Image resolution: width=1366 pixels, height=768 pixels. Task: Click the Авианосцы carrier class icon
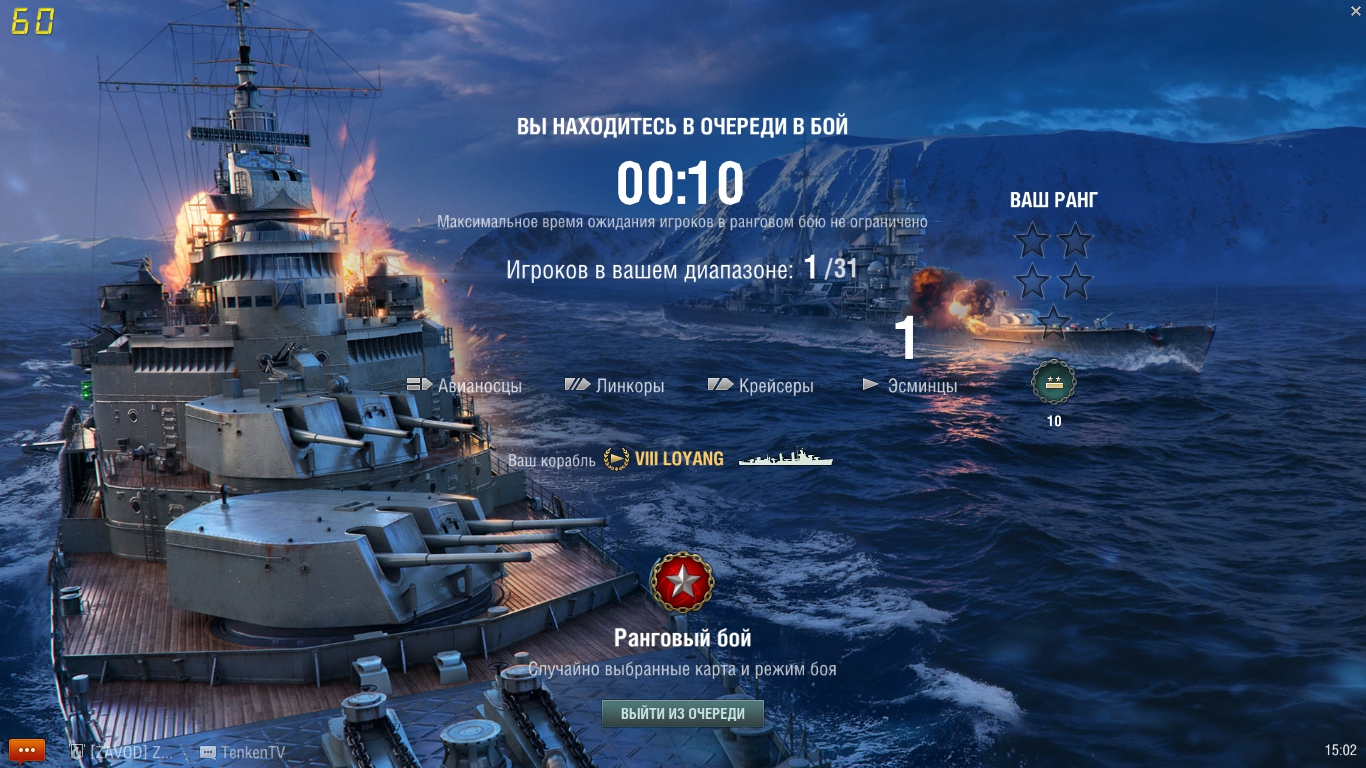[x=419, y=385]
